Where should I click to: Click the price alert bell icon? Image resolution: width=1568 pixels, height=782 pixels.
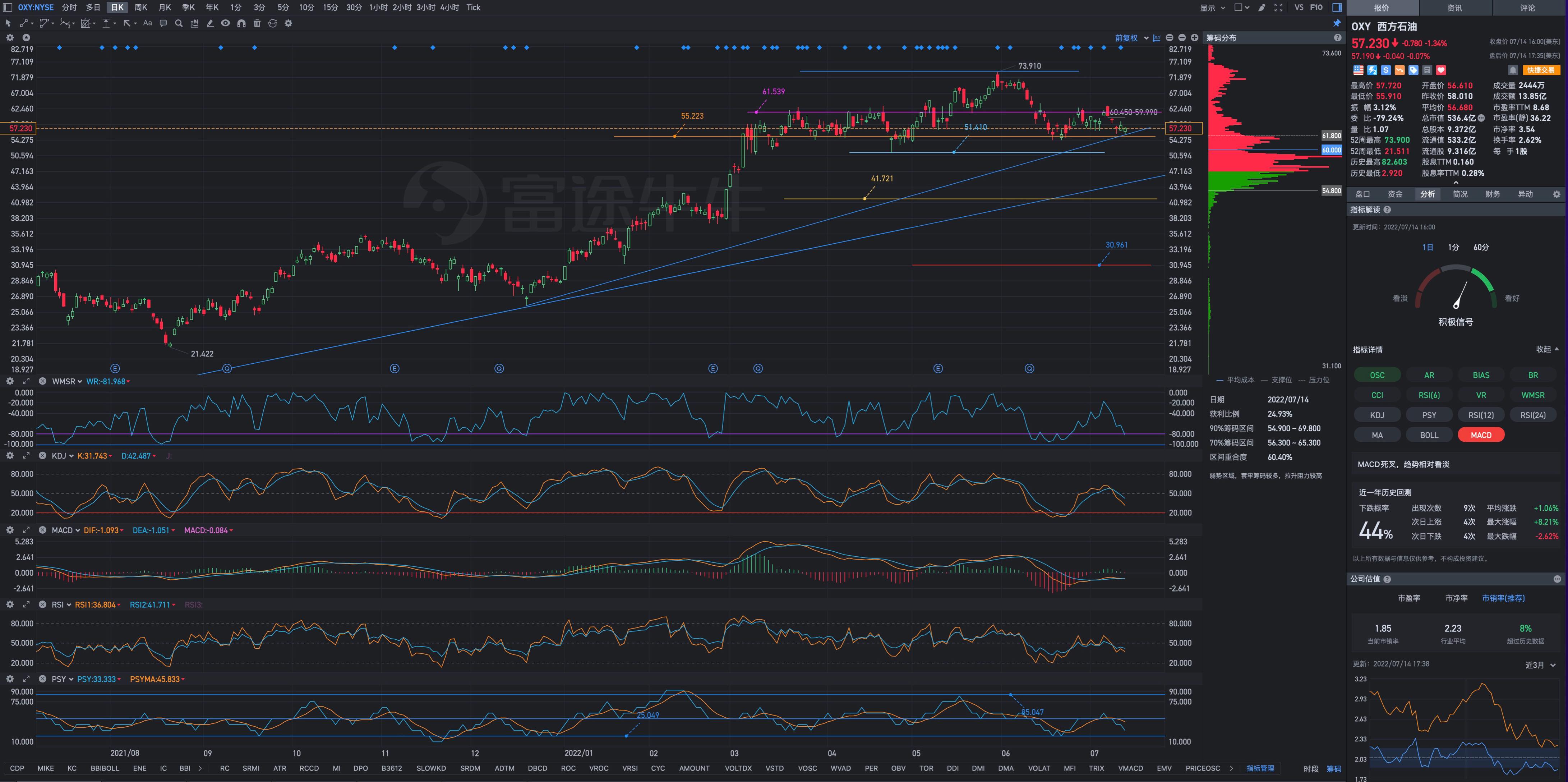click(1513, 70)
